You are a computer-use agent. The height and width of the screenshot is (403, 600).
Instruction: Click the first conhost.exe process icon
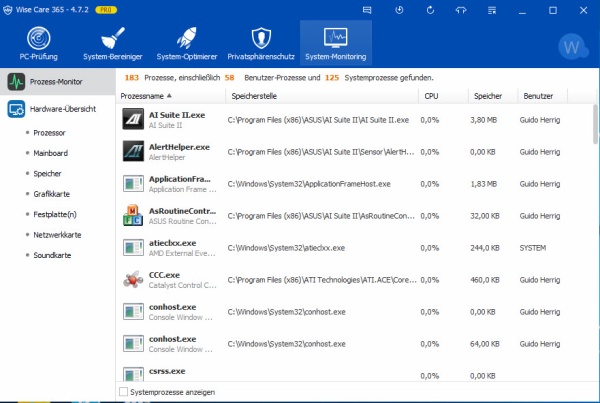(133, 311)
